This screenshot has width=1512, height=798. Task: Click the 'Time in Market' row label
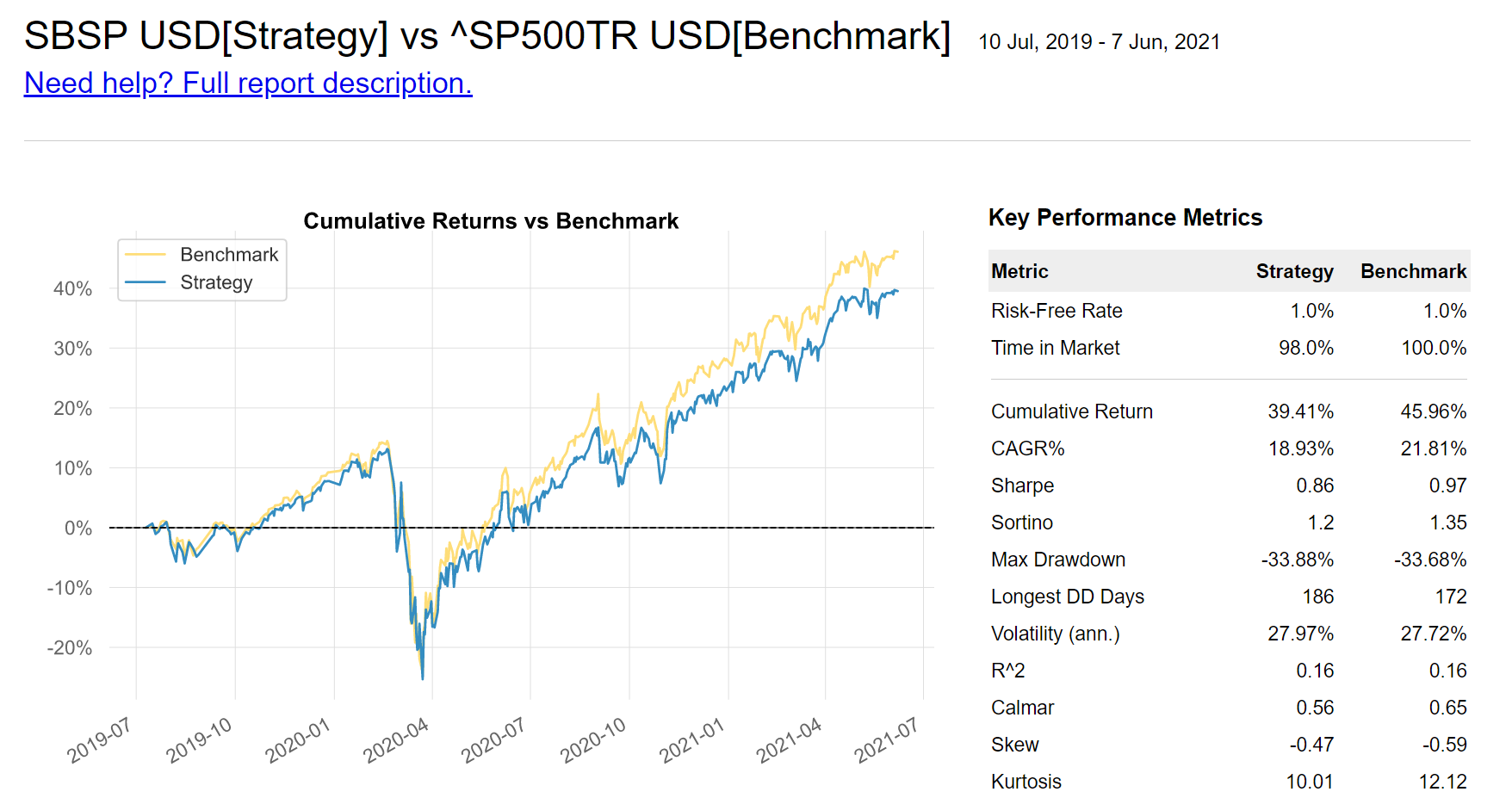pyautogui.click(x=1055, y=348)
